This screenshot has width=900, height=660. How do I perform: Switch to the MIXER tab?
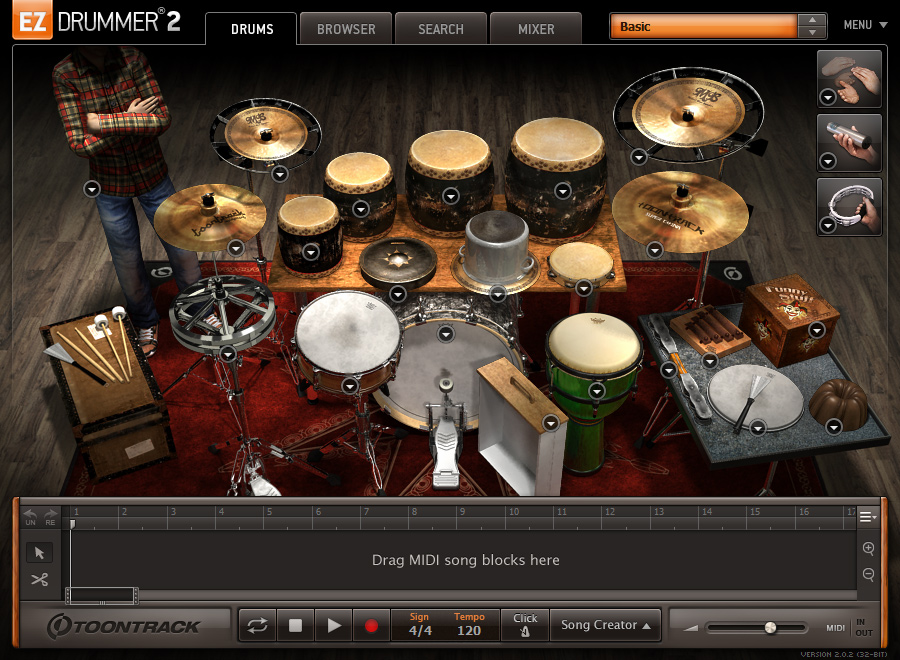click(x=536, y=29)
